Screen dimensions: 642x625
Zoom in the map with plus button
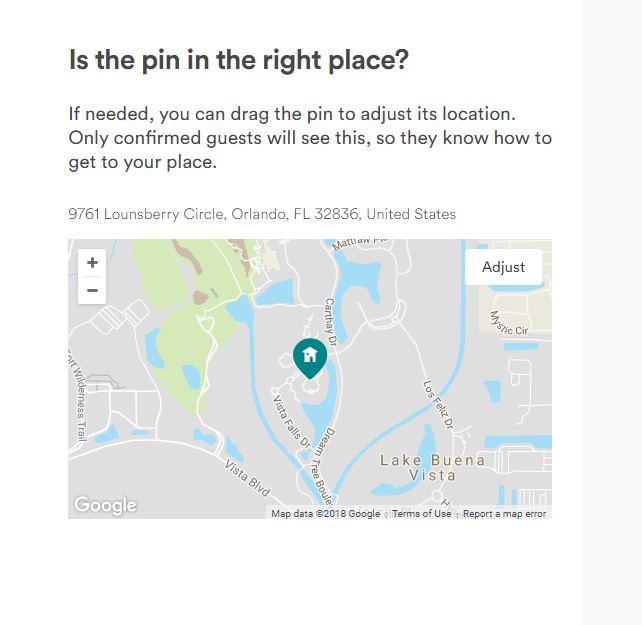pos(92,263)
